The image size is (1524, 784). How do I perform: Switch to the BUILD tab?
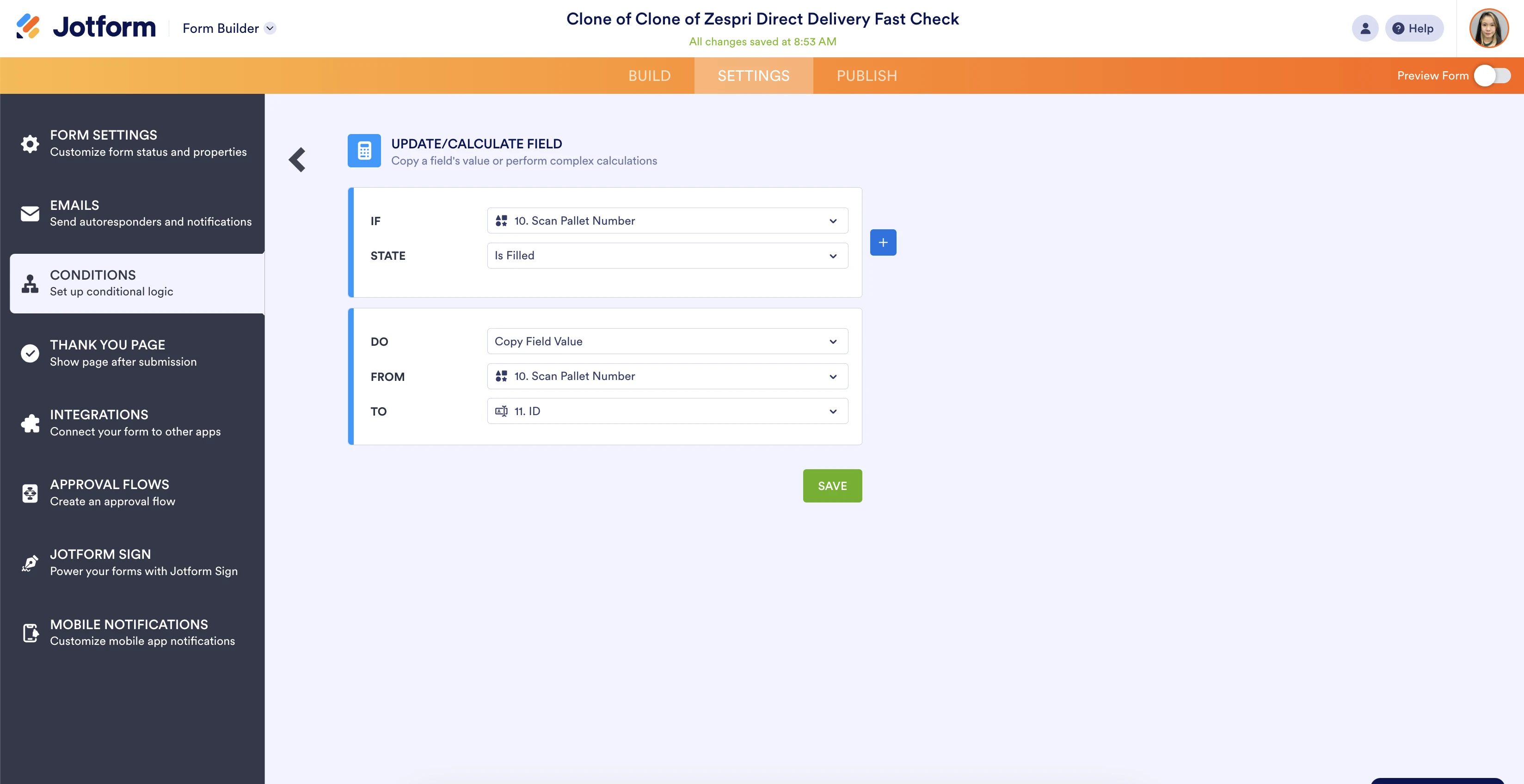tap(649, 76)
